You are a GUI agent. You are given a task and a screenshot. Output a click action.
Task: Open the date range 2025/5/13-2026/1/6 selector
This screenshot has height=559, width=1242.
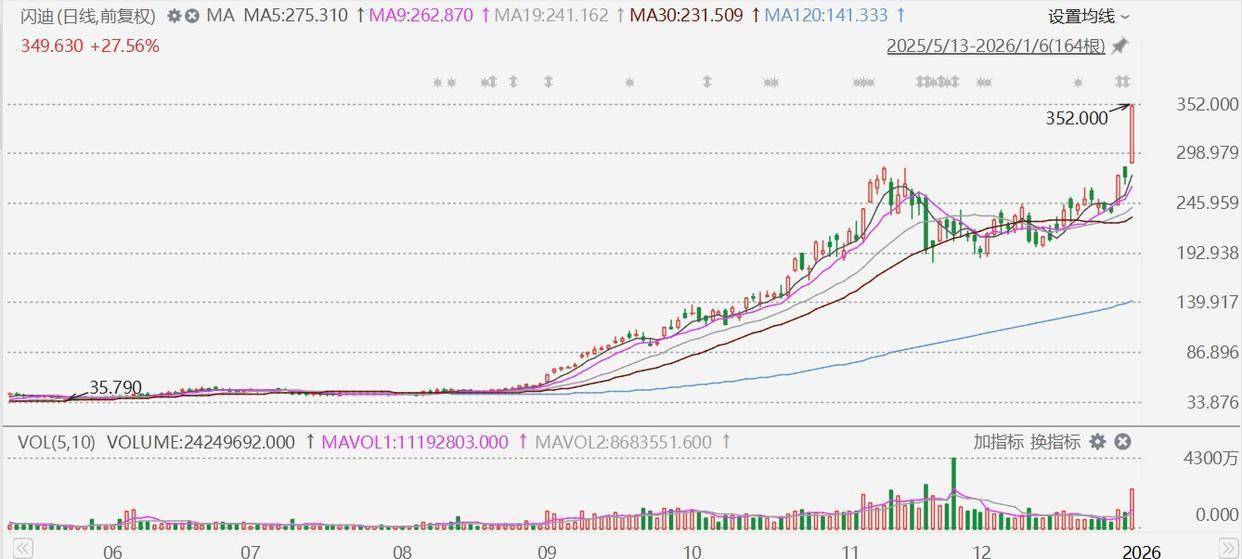(x=996, y=46)
